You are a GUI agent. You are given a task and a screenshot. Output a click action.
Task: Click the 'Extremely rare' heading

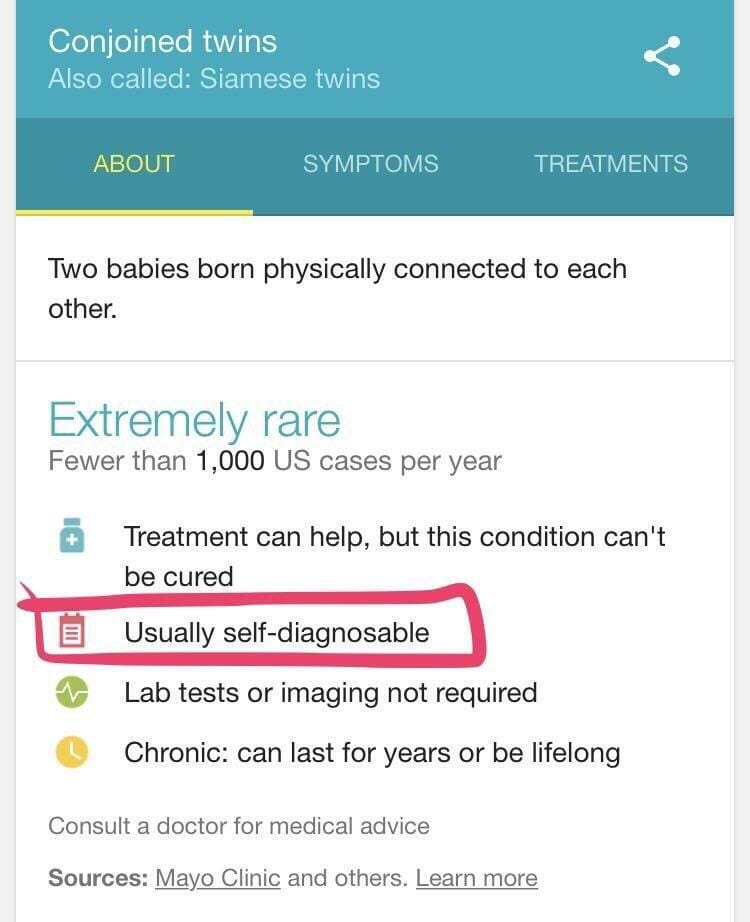click(194, 421)
